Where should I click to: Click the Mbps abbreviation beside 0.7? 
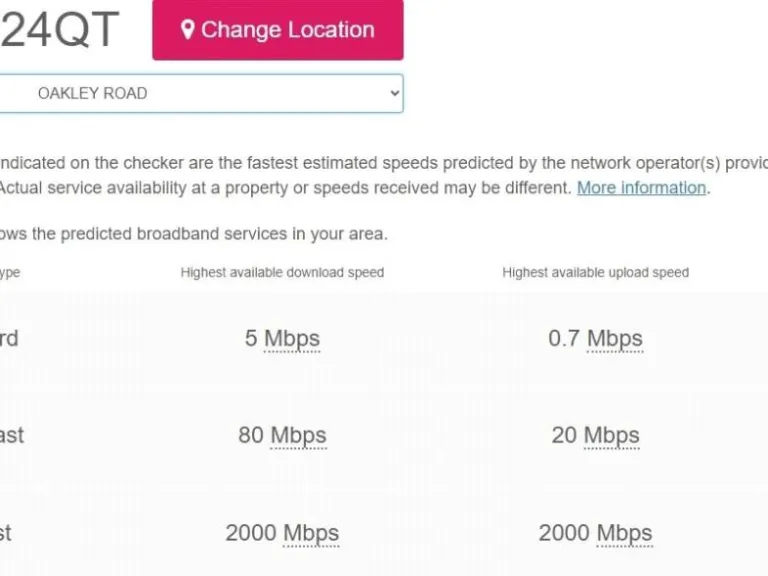[614, 339]
